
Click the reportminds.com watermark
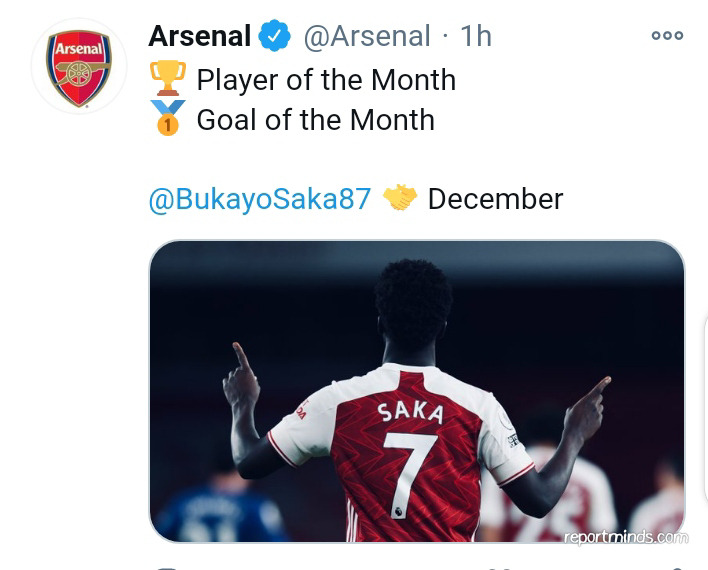pos(626,537)
